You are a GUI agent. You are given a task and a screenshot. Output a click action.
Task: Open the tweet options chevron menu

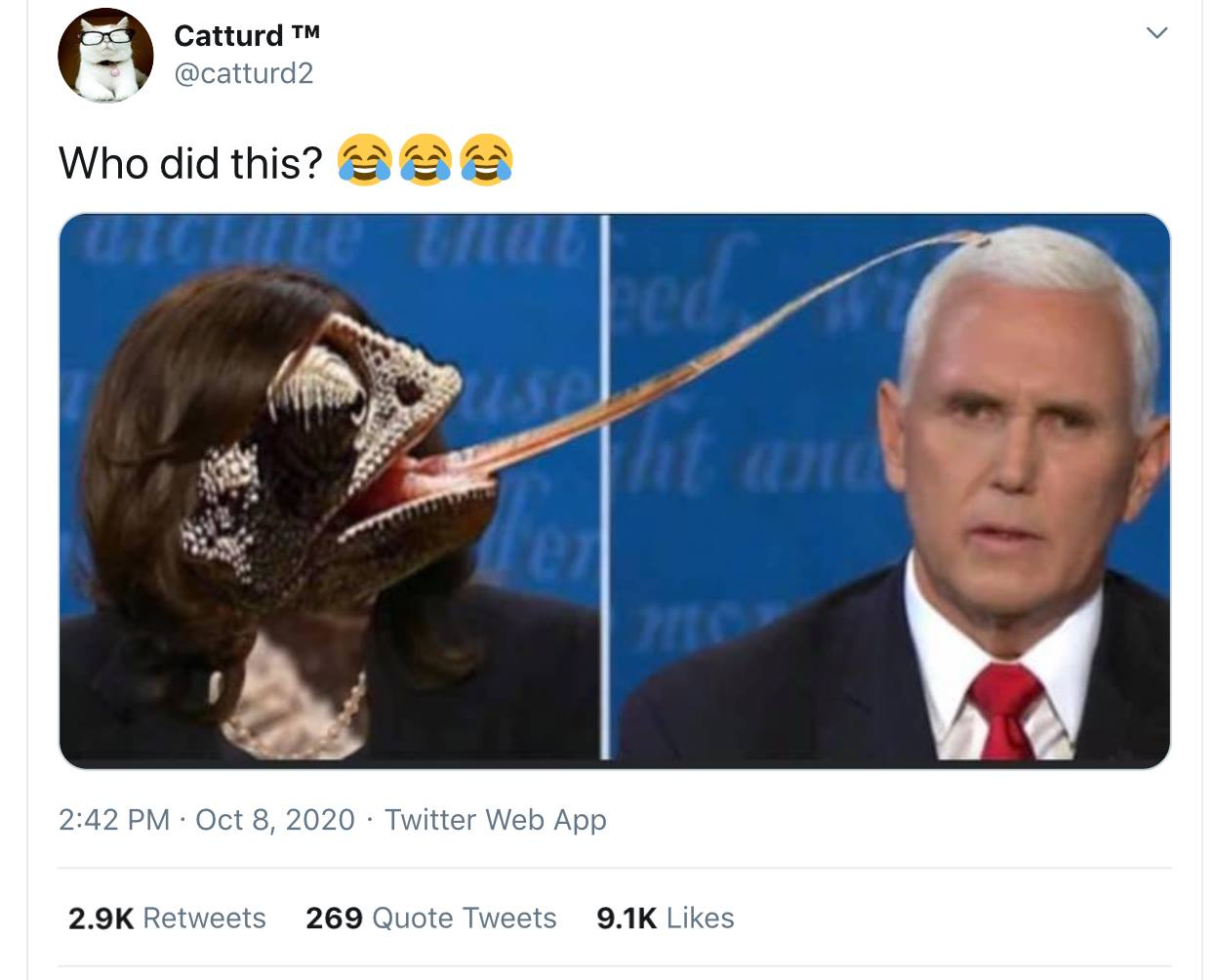tap(1156, 34)
